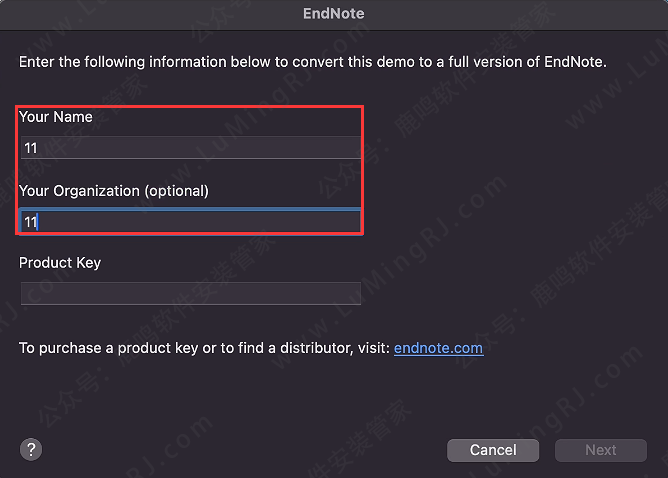Click the "Your Name" label
668x478 pixels.
tap(55, 117)
